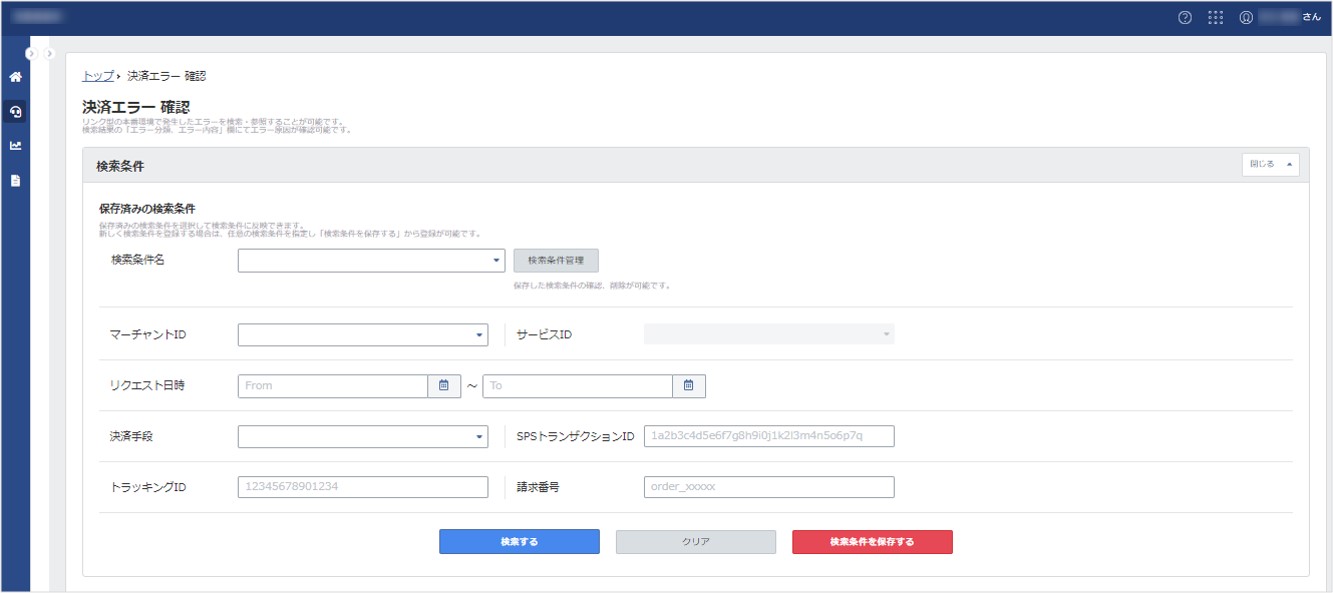Open the document icon in sidebar
Viewport: 1333px width, 593px height.
point(15,181)
